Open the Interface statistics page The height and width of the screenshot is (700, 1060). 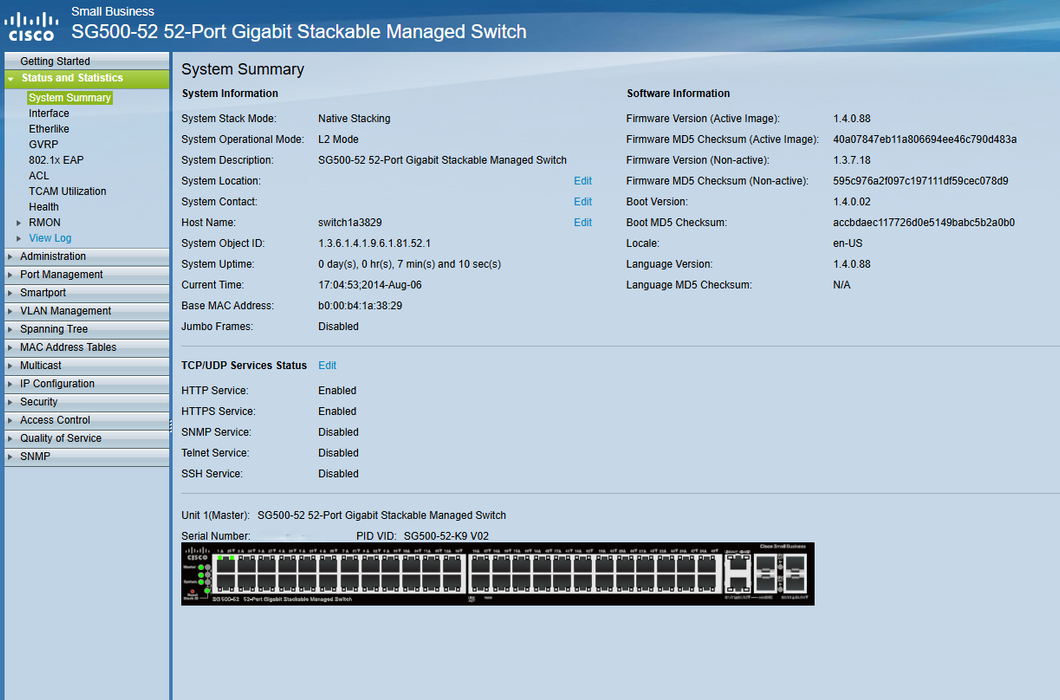click(x=49, y=113)
